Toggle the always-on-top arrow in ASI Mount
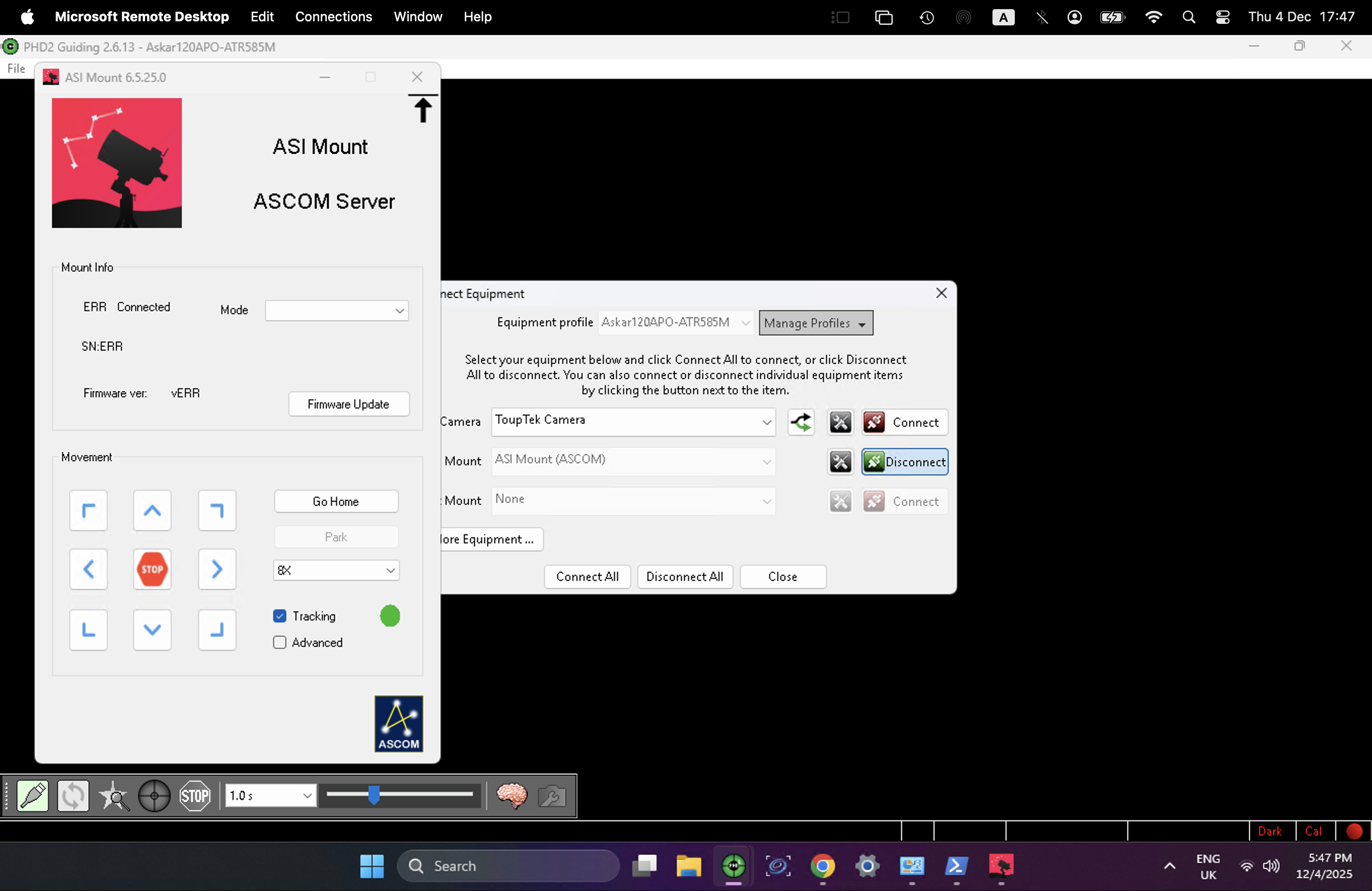The height and width of the screenshot is (891, 1372). point(423,109)
